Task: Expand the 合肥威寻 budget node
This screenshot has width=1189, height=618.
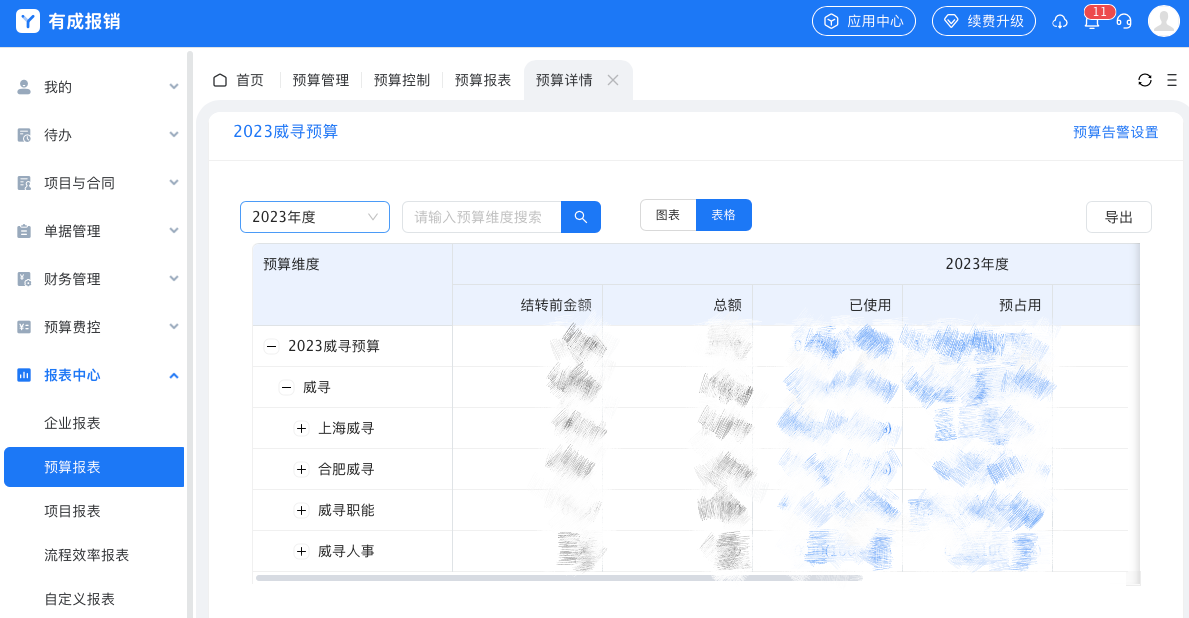Action: (301, 469)
